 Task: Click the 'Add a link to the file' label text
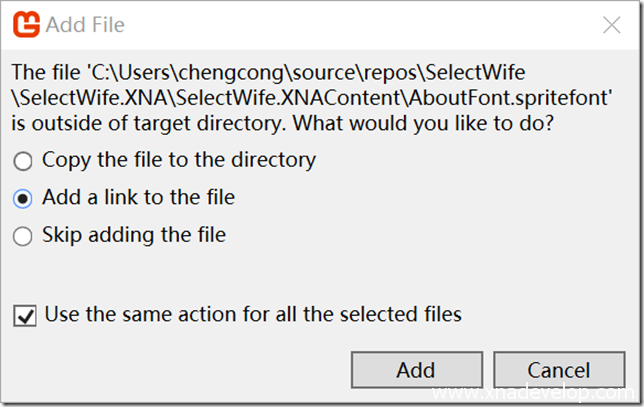pos(138,198)
